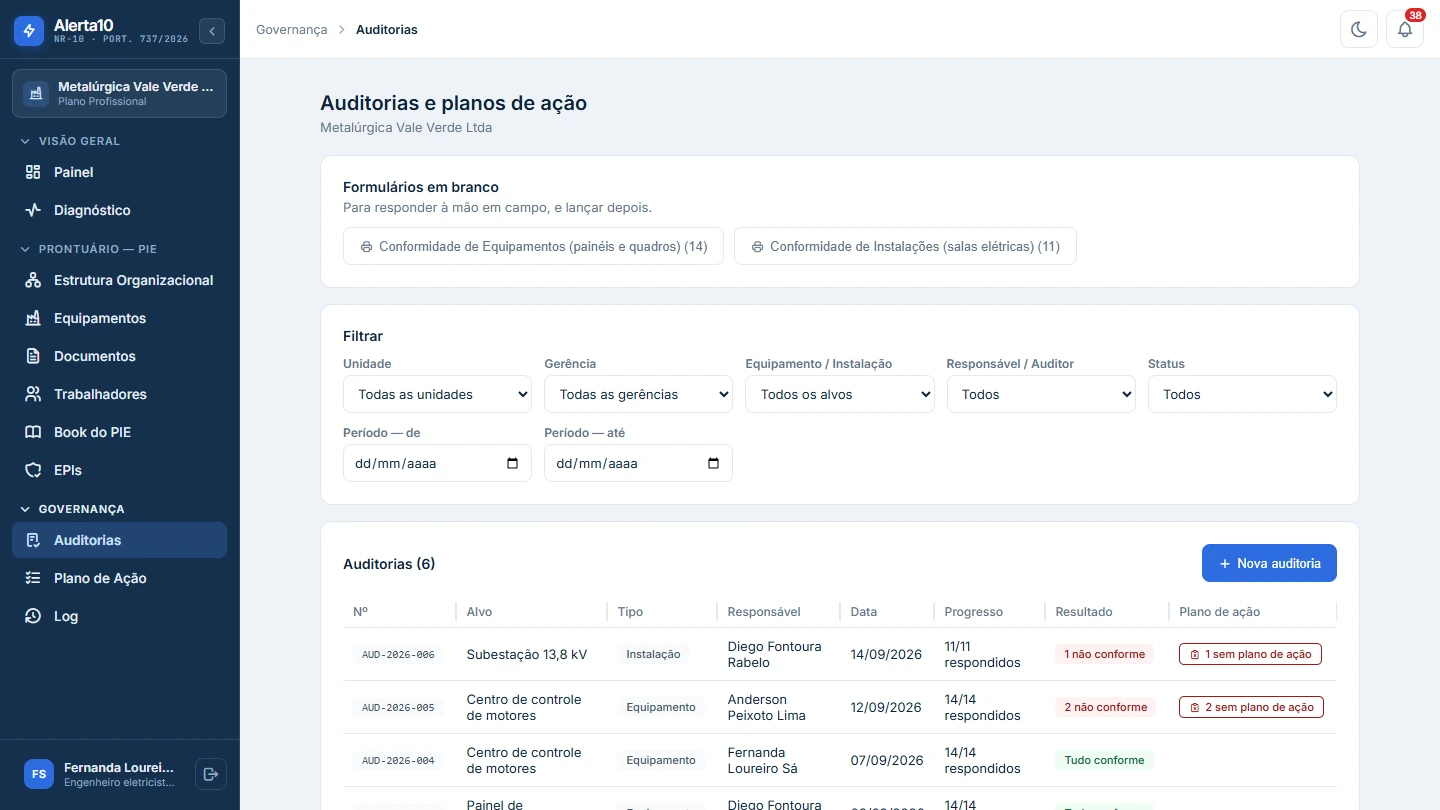Click the Nova auditoria button
Screen dimensions: 1440x810
point(1269,563)
